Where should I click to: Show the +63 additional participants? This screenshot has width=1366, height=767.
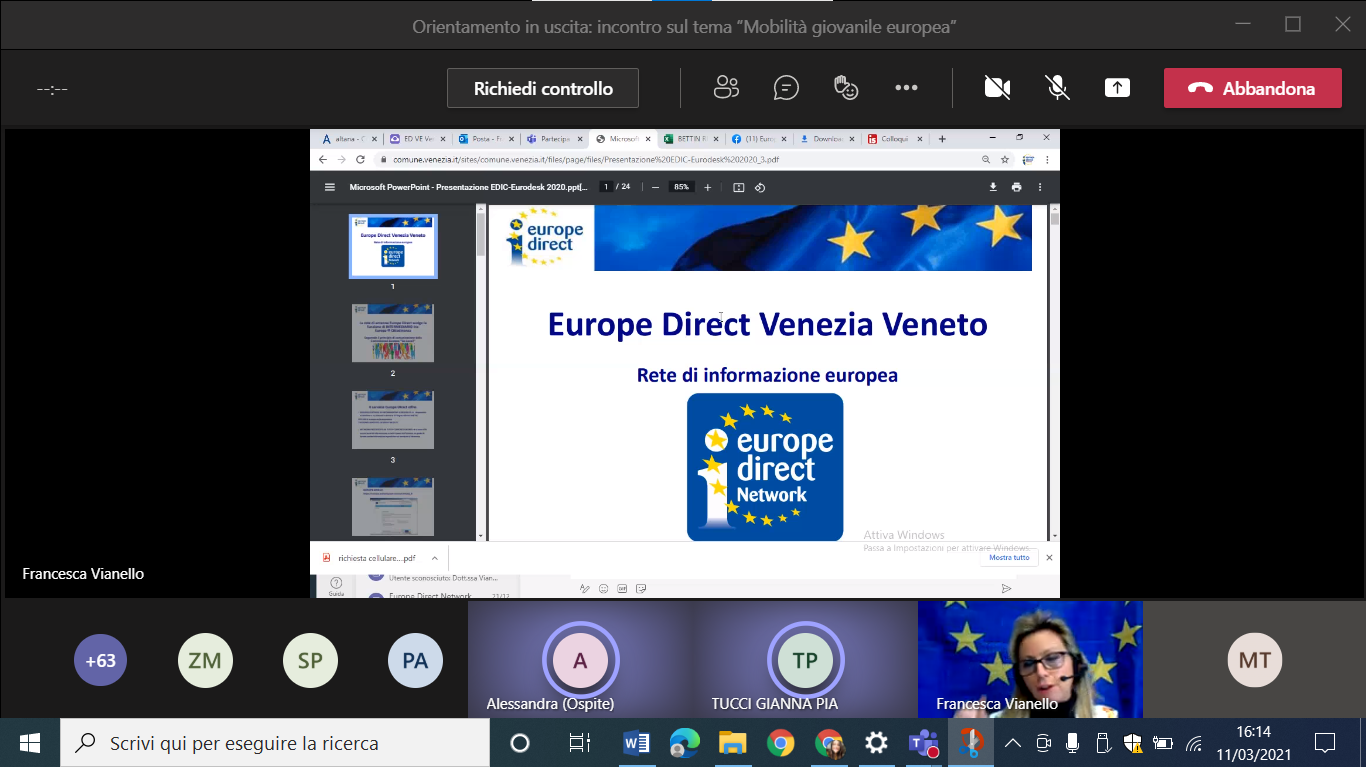coord(101,660)
